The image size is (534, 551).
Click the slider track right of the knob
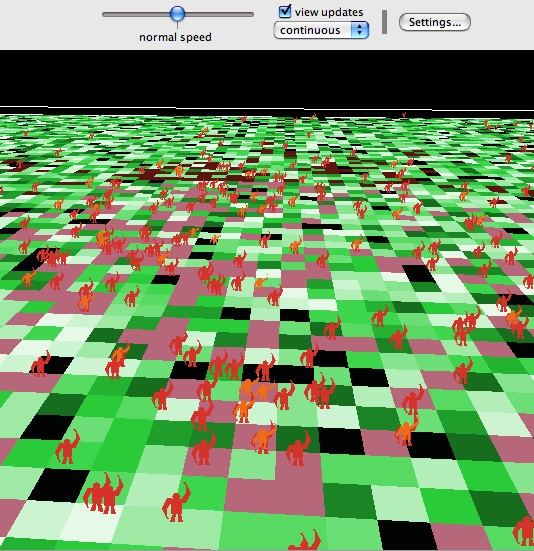pos(219,14)
